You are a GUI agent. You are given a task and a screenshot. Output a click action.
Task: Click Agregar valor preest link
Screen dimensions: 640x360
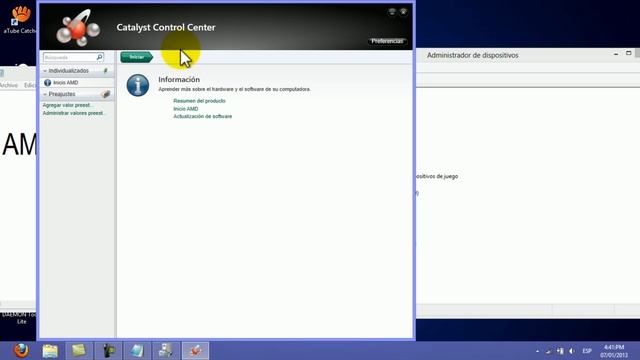68,105
